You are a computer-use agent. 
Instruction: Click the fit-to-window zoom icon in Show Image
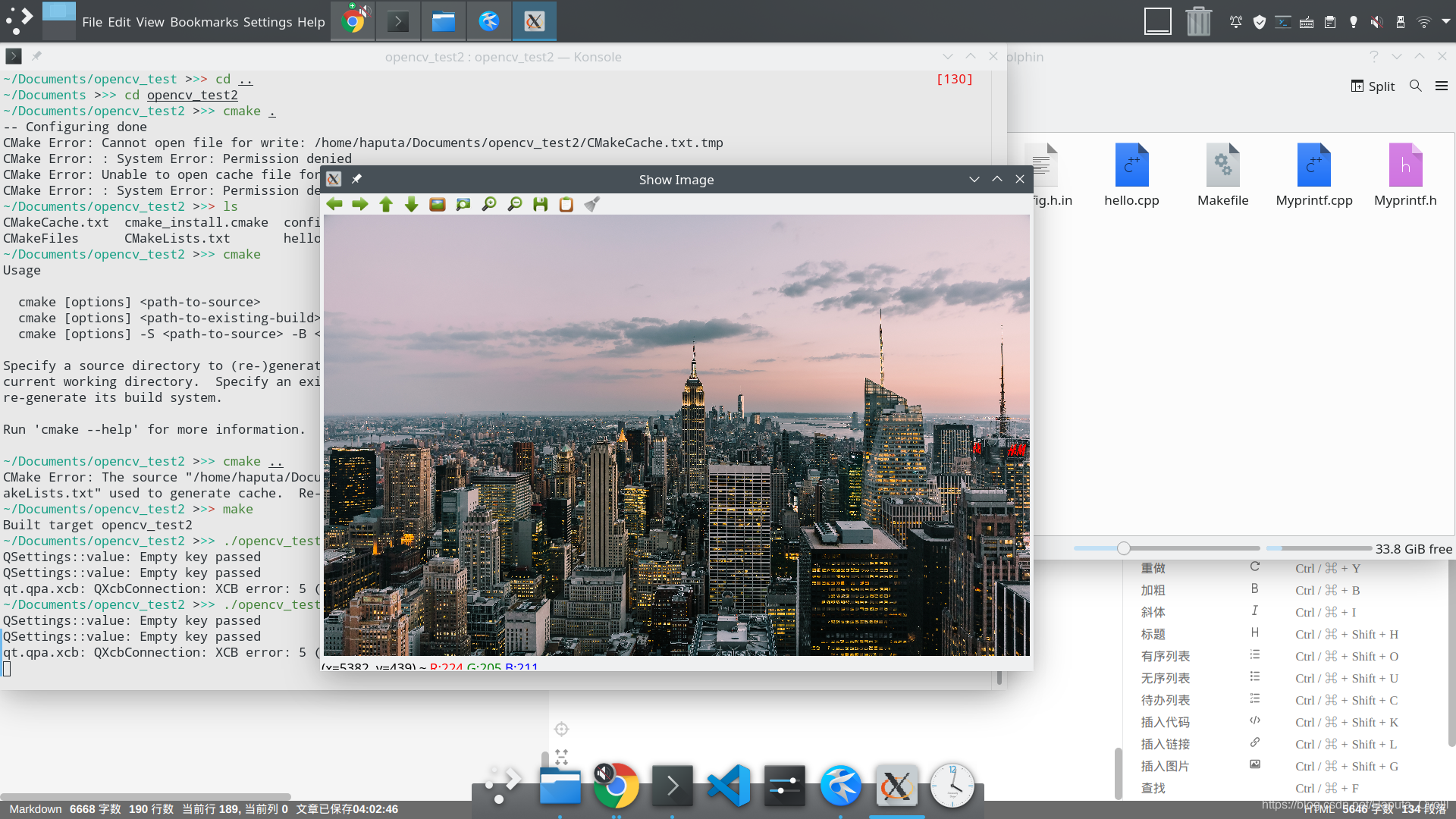463,204
